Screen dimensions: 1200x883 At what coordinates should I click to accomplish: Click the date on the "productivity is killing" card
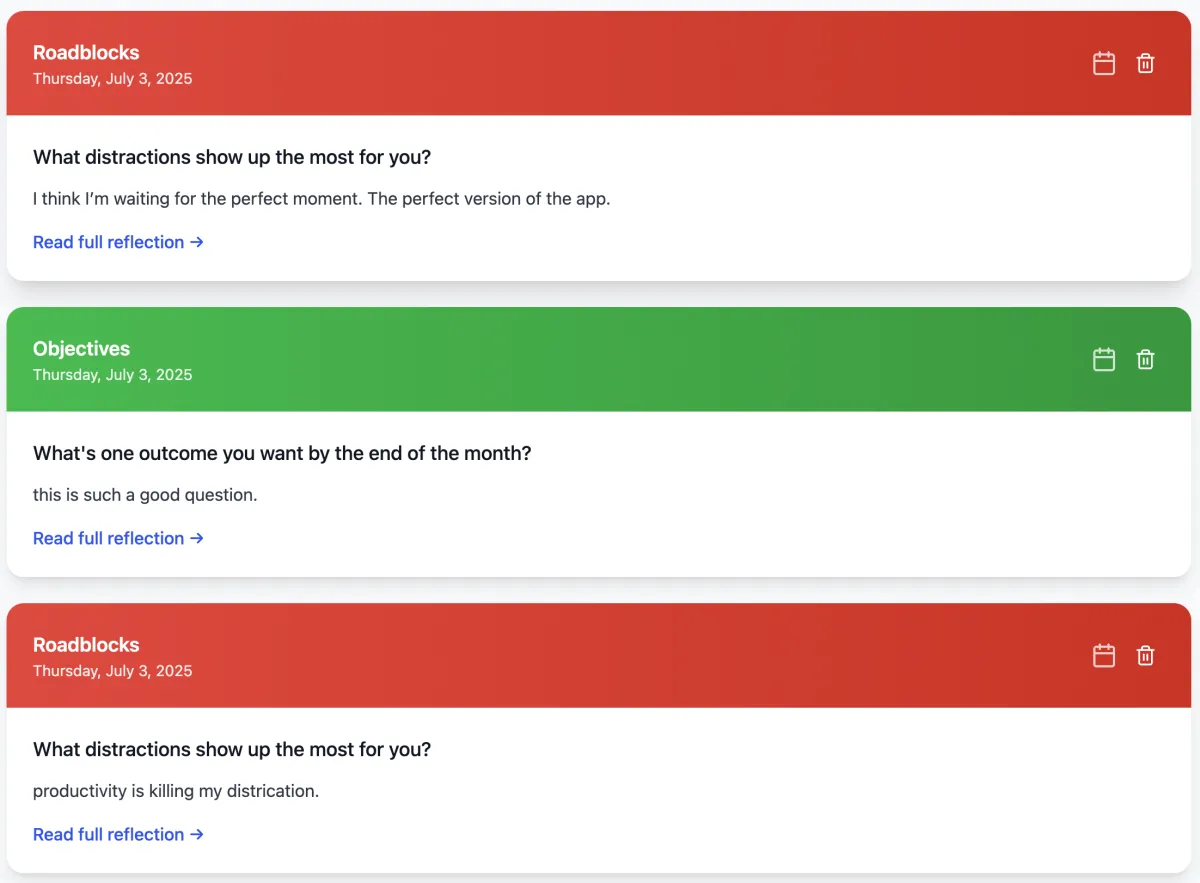112,671
